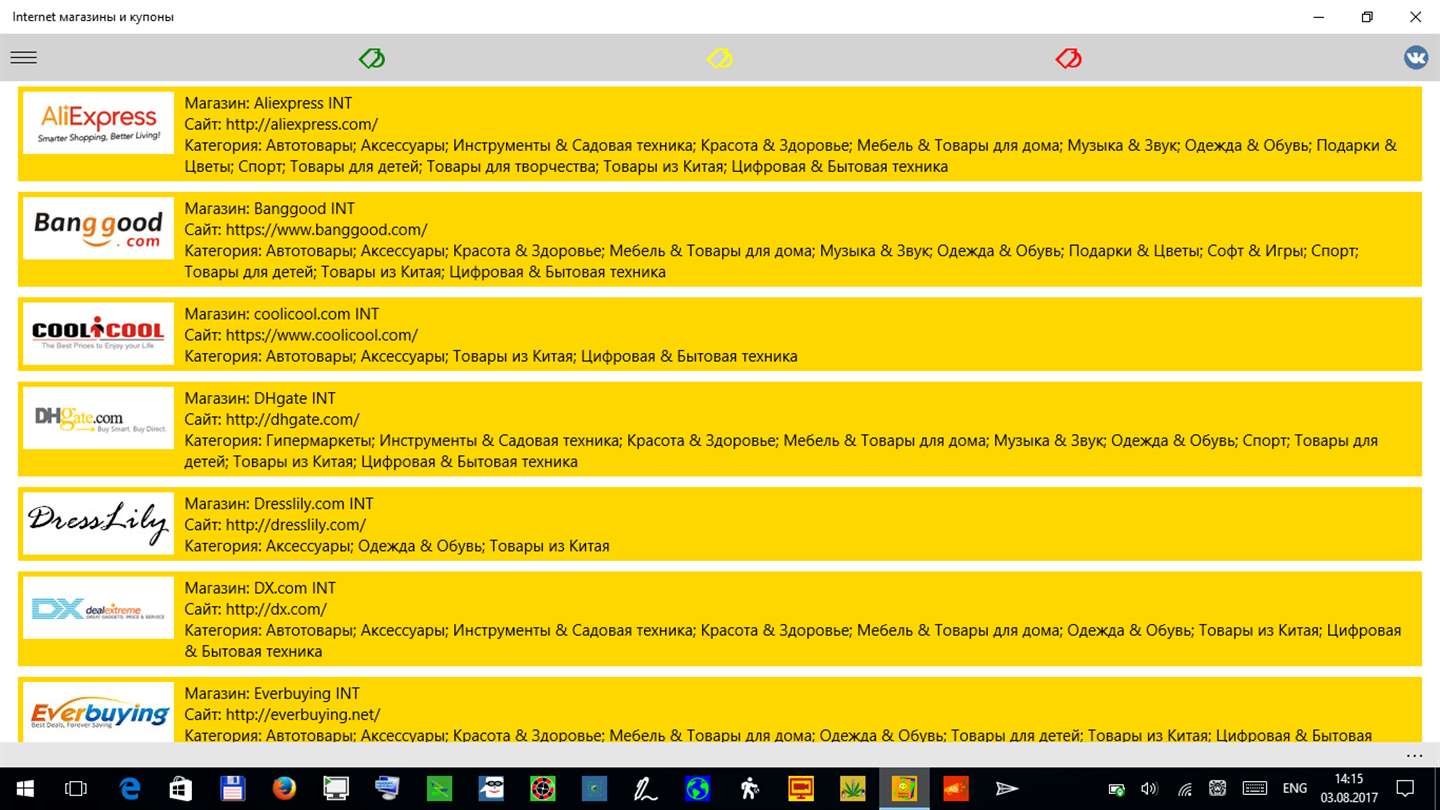Open the Windows Store taskbar icon

click(181, 788)
